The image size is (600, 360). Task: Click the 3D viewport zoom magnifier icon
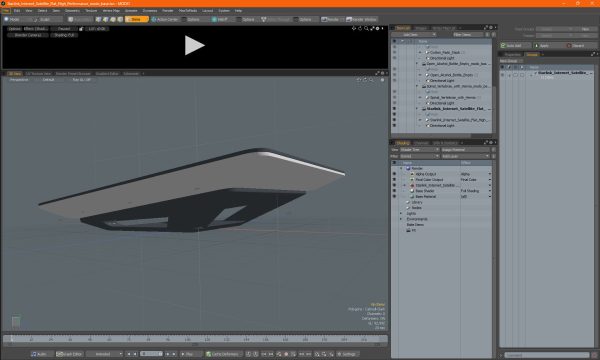point(372,80)
